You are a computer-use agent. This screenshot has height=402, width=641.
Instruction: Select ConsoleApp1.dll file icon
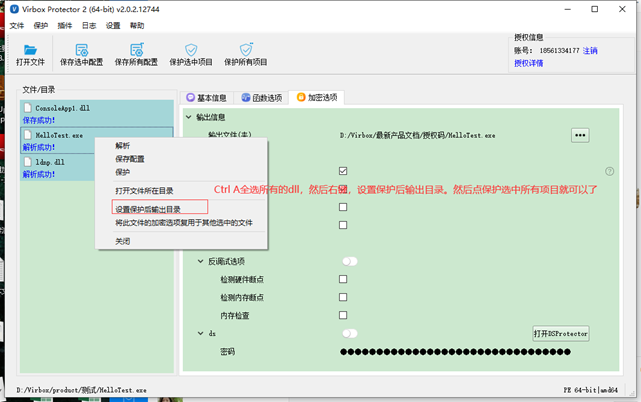point(28,108)
